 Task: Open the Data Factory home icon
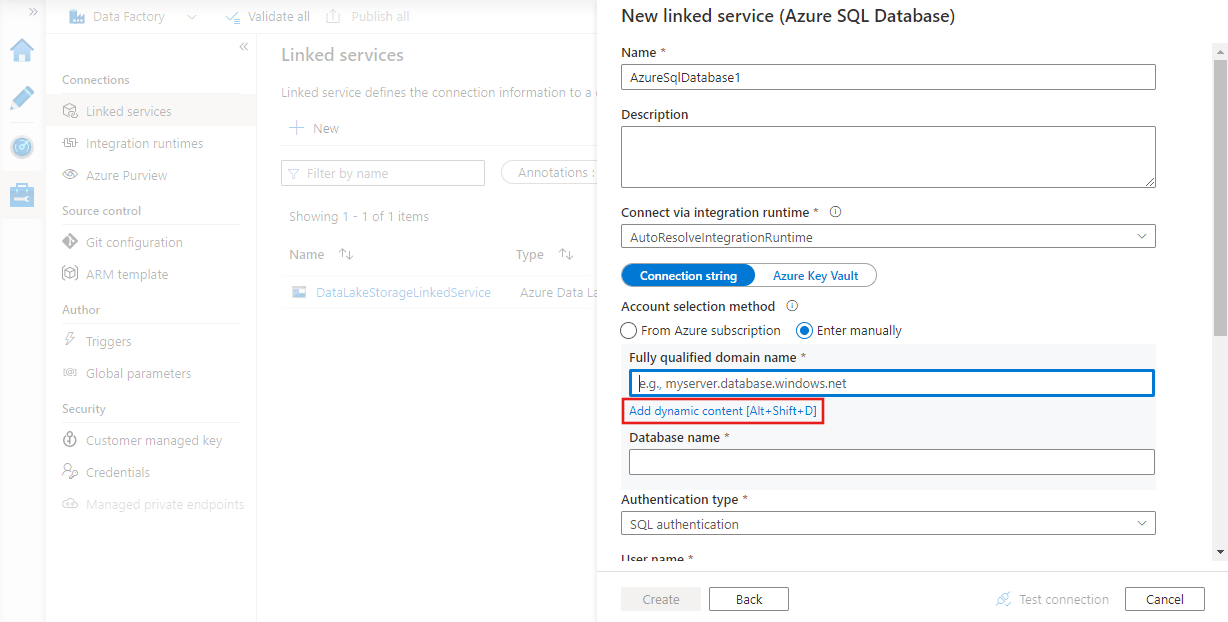tap(22, 50)
